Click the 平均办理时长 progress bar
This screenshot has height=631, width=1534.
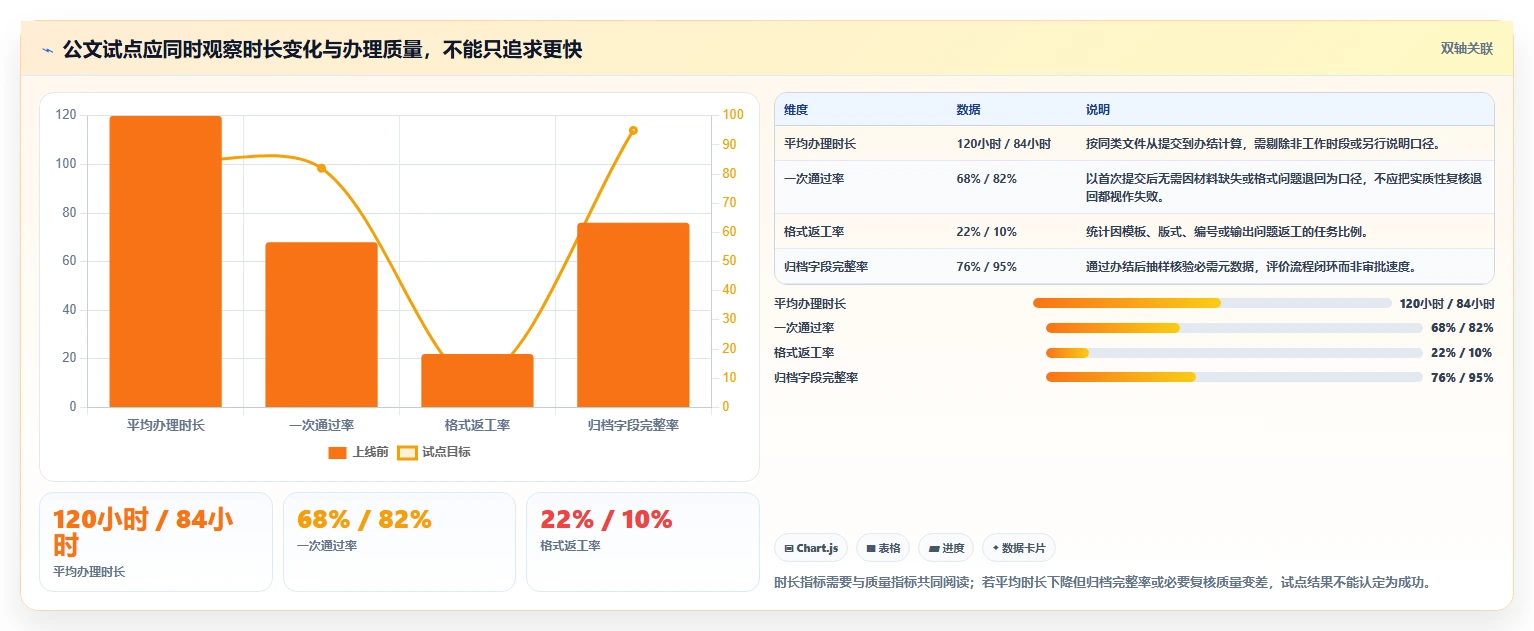(1212, 303)
